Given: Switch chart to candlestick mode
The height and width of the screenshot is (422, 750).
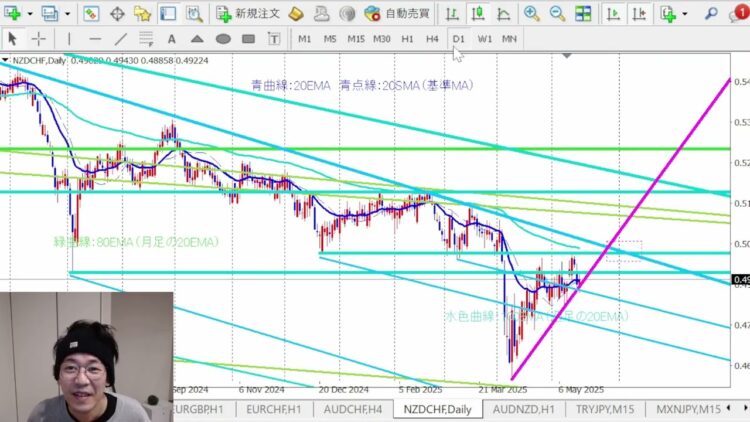Looking at the screenshot, I should (478, 14).
